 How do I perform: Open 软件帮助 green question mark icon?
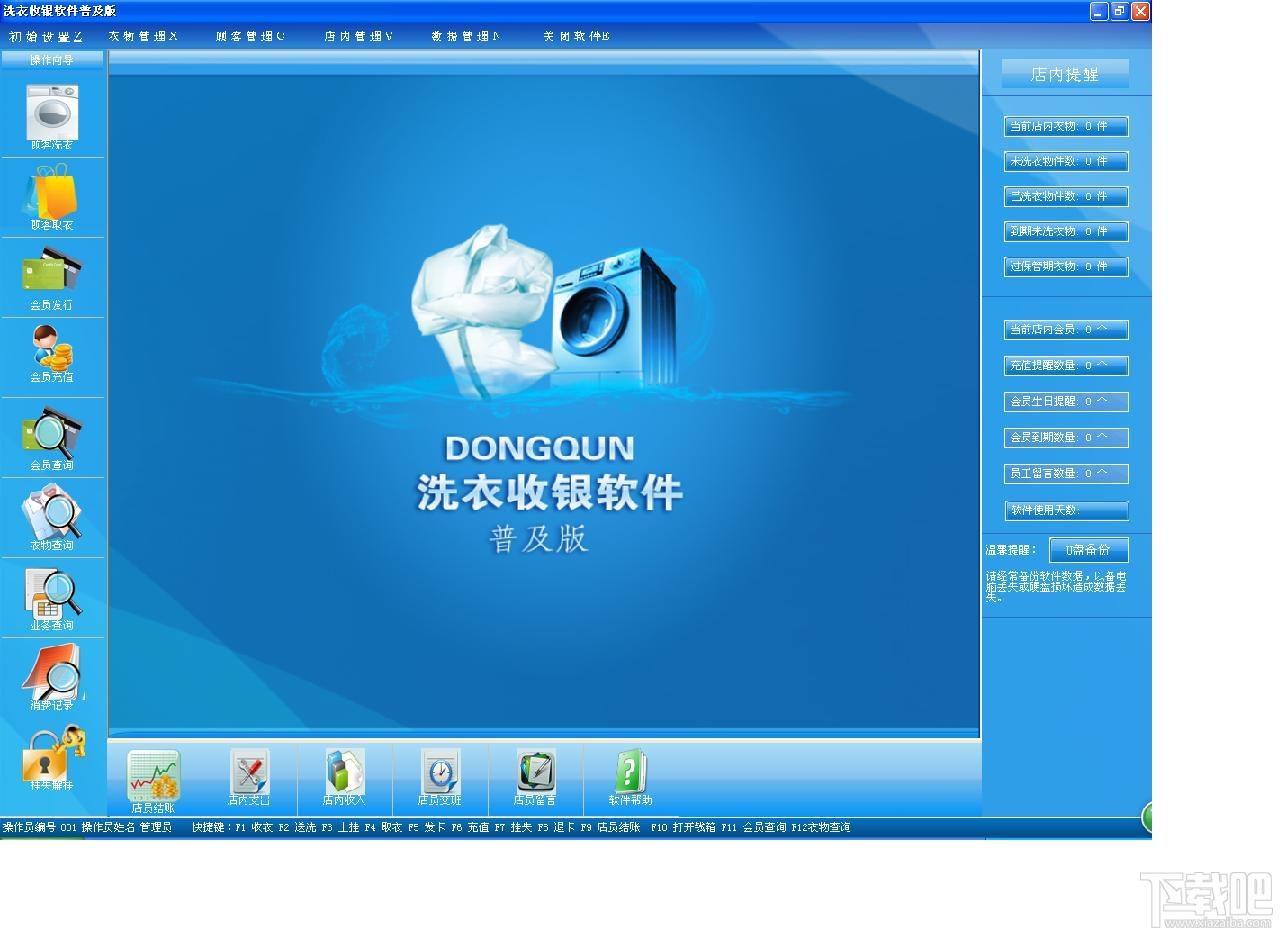point(630,772)
